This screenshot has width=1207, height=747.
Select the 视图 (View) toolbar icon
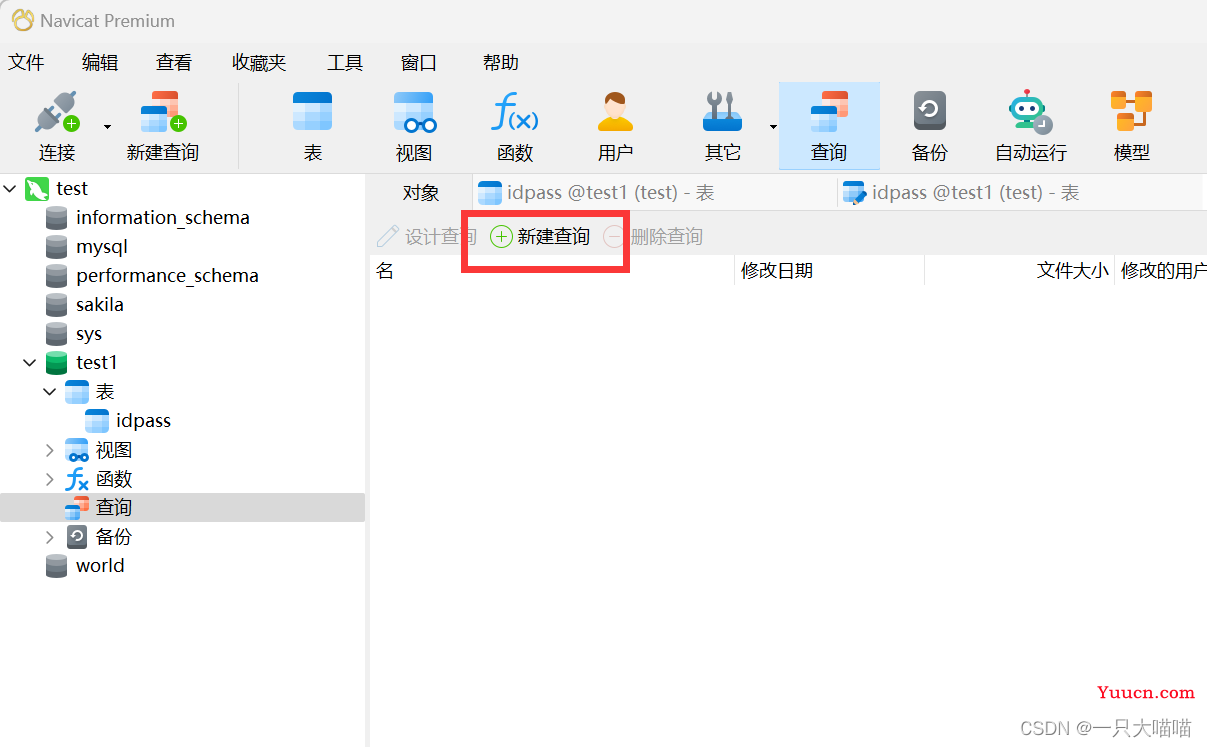(x=414, y=112)
